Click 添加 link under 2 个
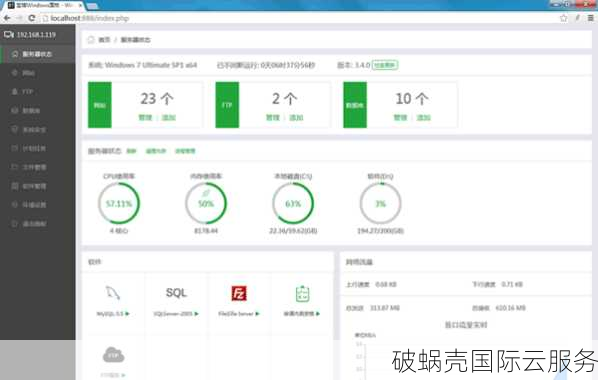 coord(296,118)
